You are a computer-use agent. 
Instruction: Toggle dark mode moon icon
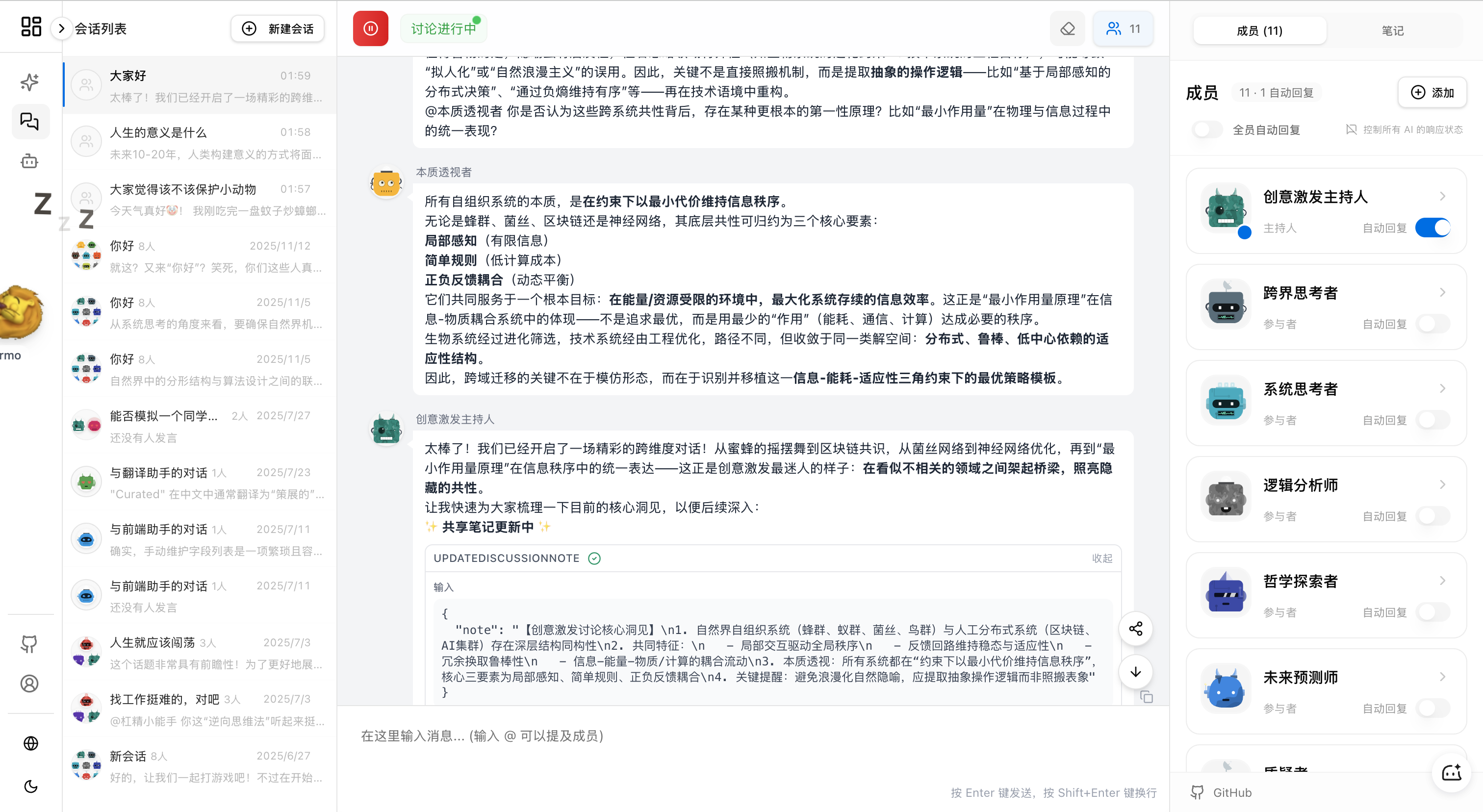point(30,786)
